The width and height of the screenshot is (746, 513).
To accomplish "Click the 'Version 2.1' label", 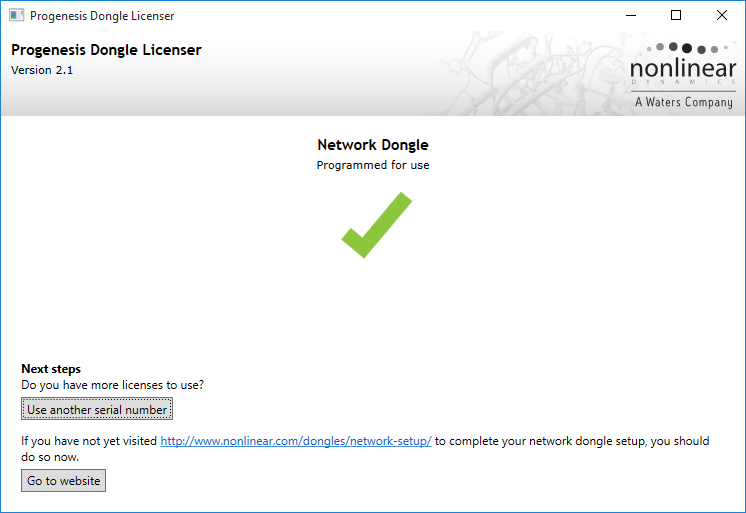I will point(42,70).
